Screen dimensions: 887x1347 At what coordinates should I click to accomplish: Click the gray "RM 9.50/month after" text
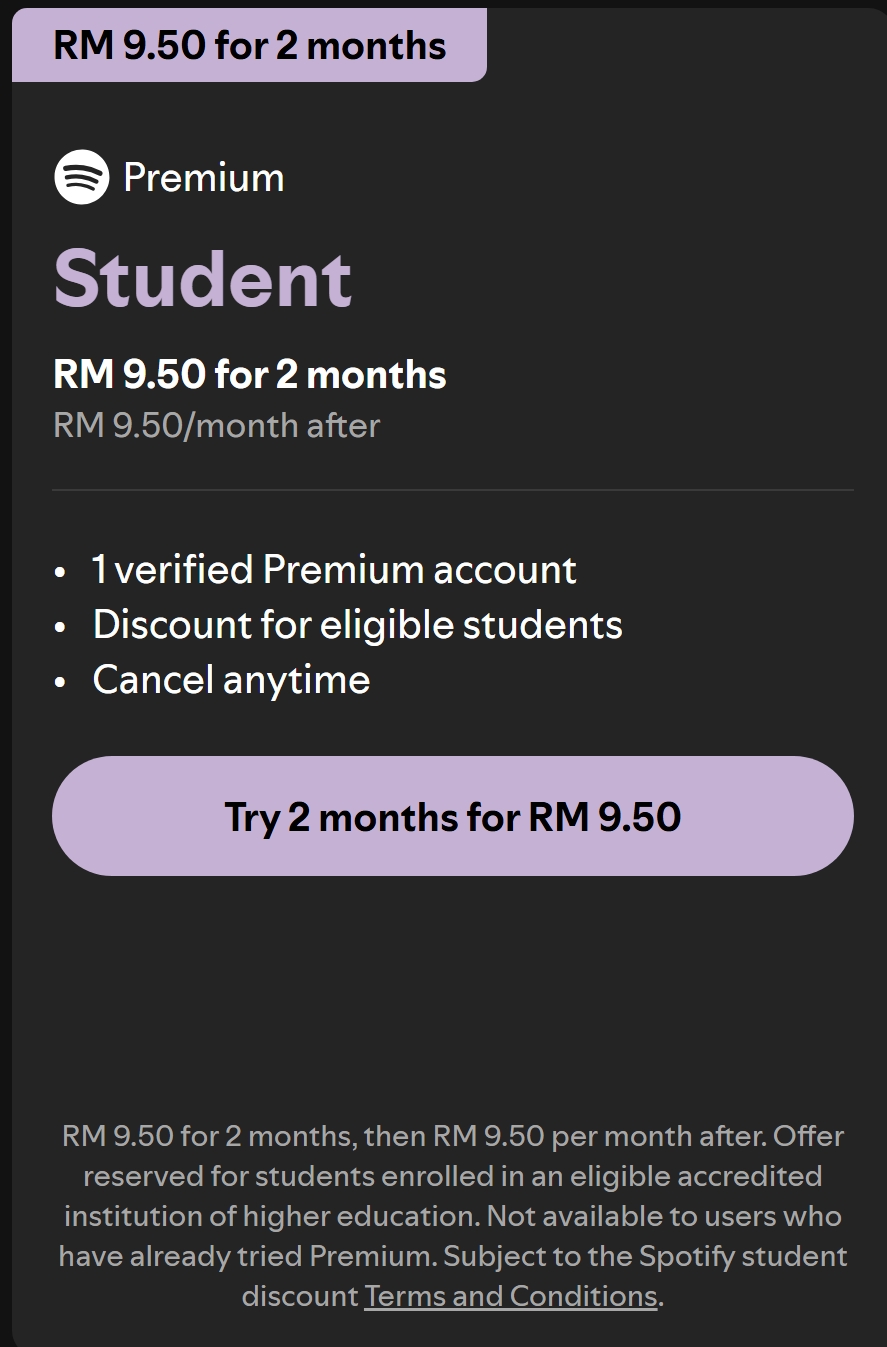pyautogui.click(x=216, y=426)
